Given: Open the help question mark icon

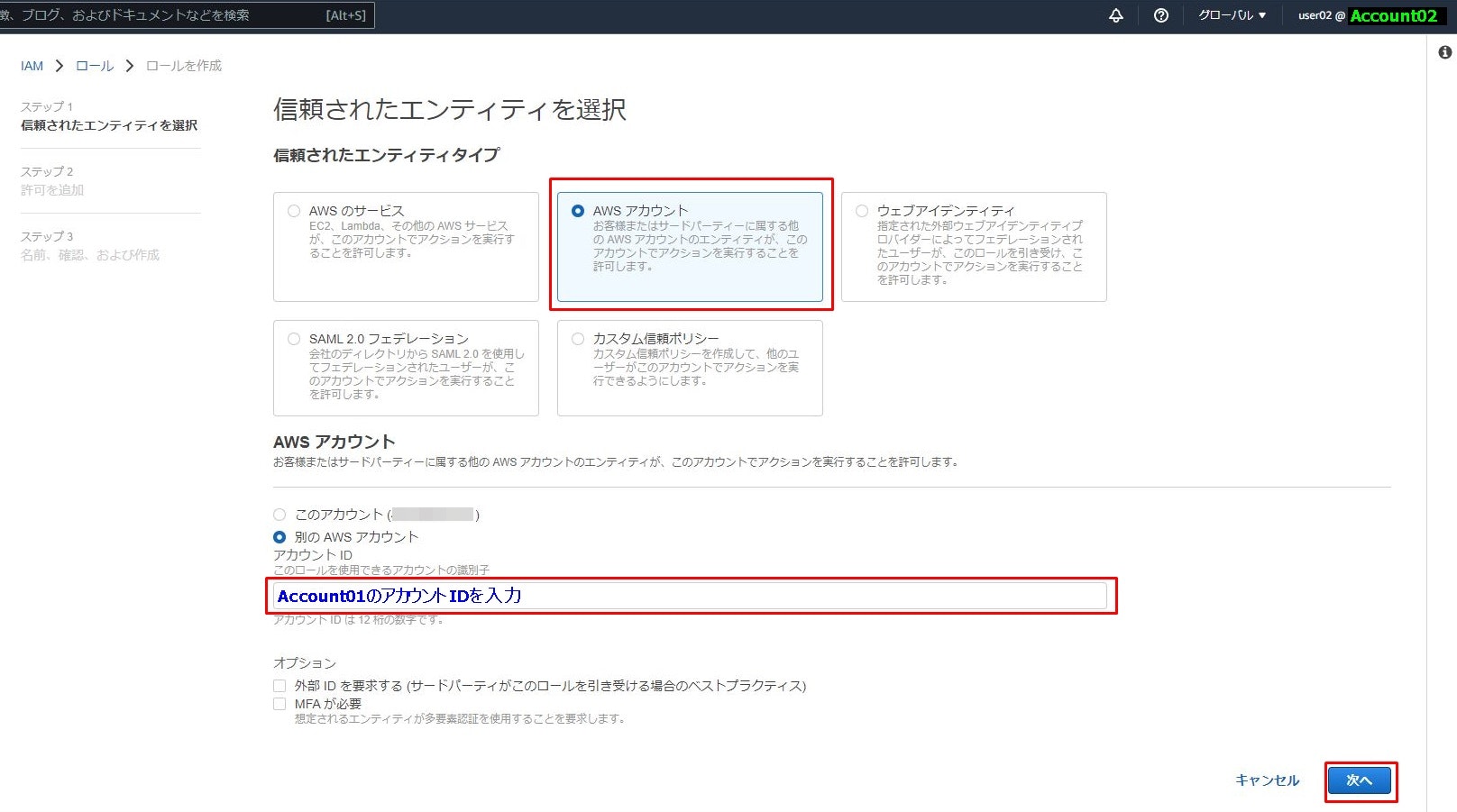Looking at the screenshot, I should point(1161,15).
